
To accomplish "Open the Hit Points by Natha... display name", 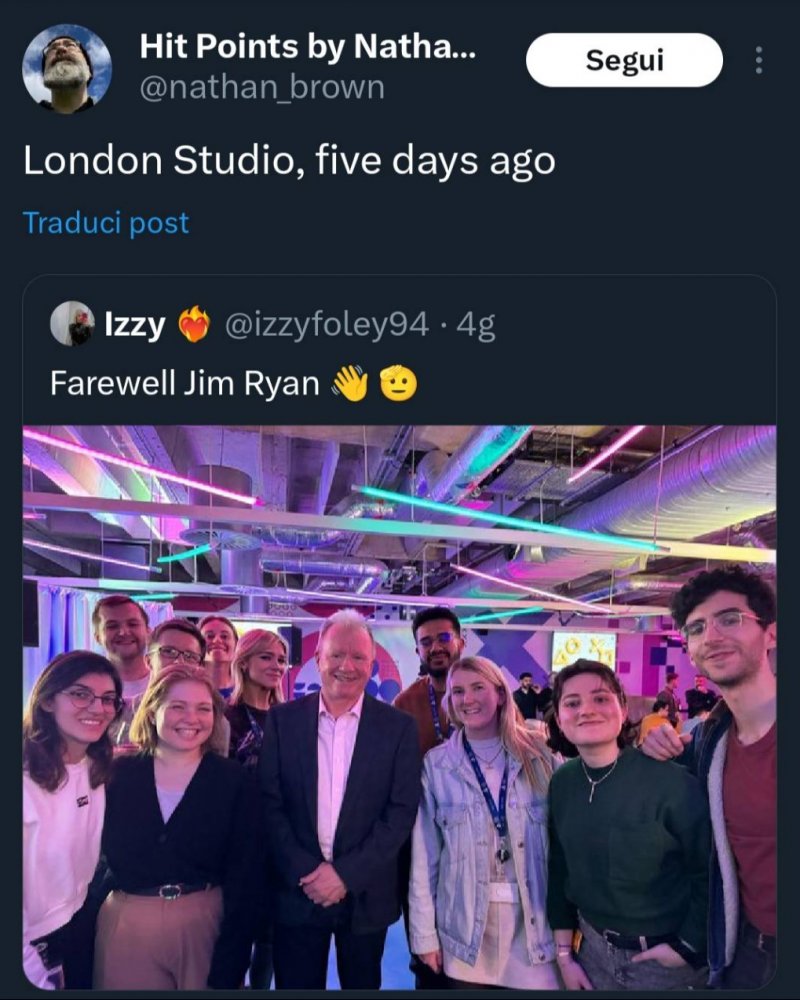I will (x=308, y=45).
